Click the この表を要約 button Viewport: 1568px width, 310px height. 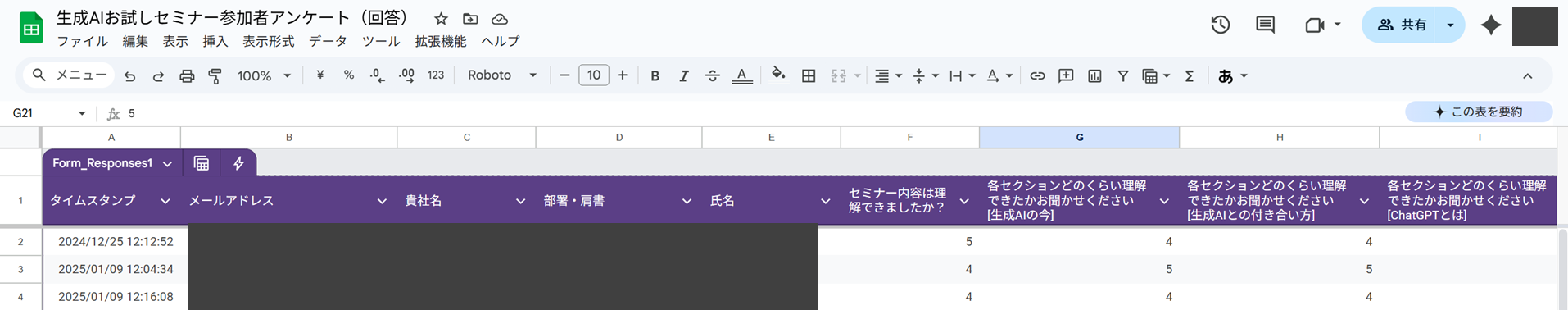click(x=1479, y=112)
